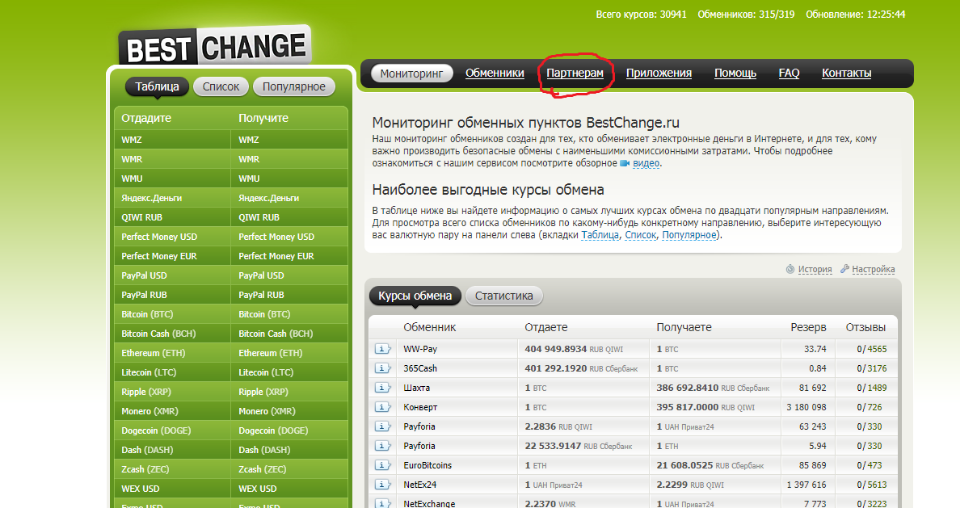Viewport: 960px width, 508px height.
Task: Open the История link
Action: click(x=815, y=269)
